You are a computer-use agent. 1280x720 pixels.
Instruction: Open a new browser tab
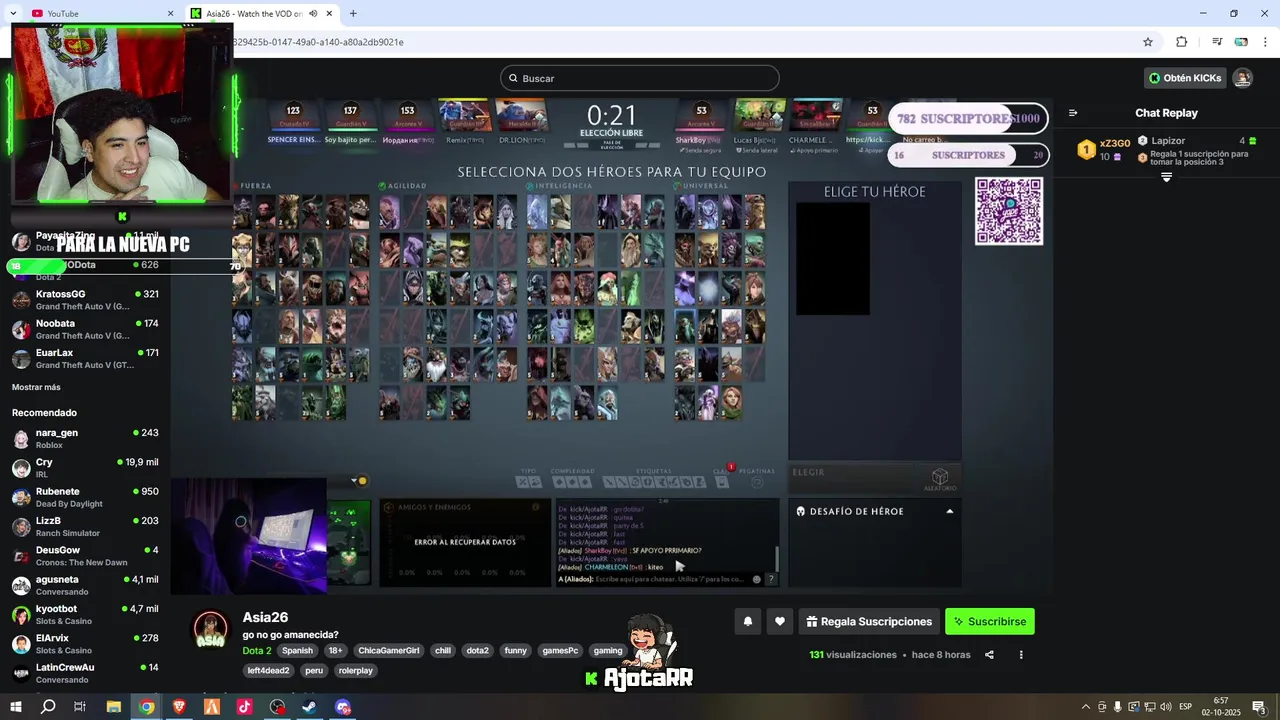pyautogui.click(x=353, y=13)
